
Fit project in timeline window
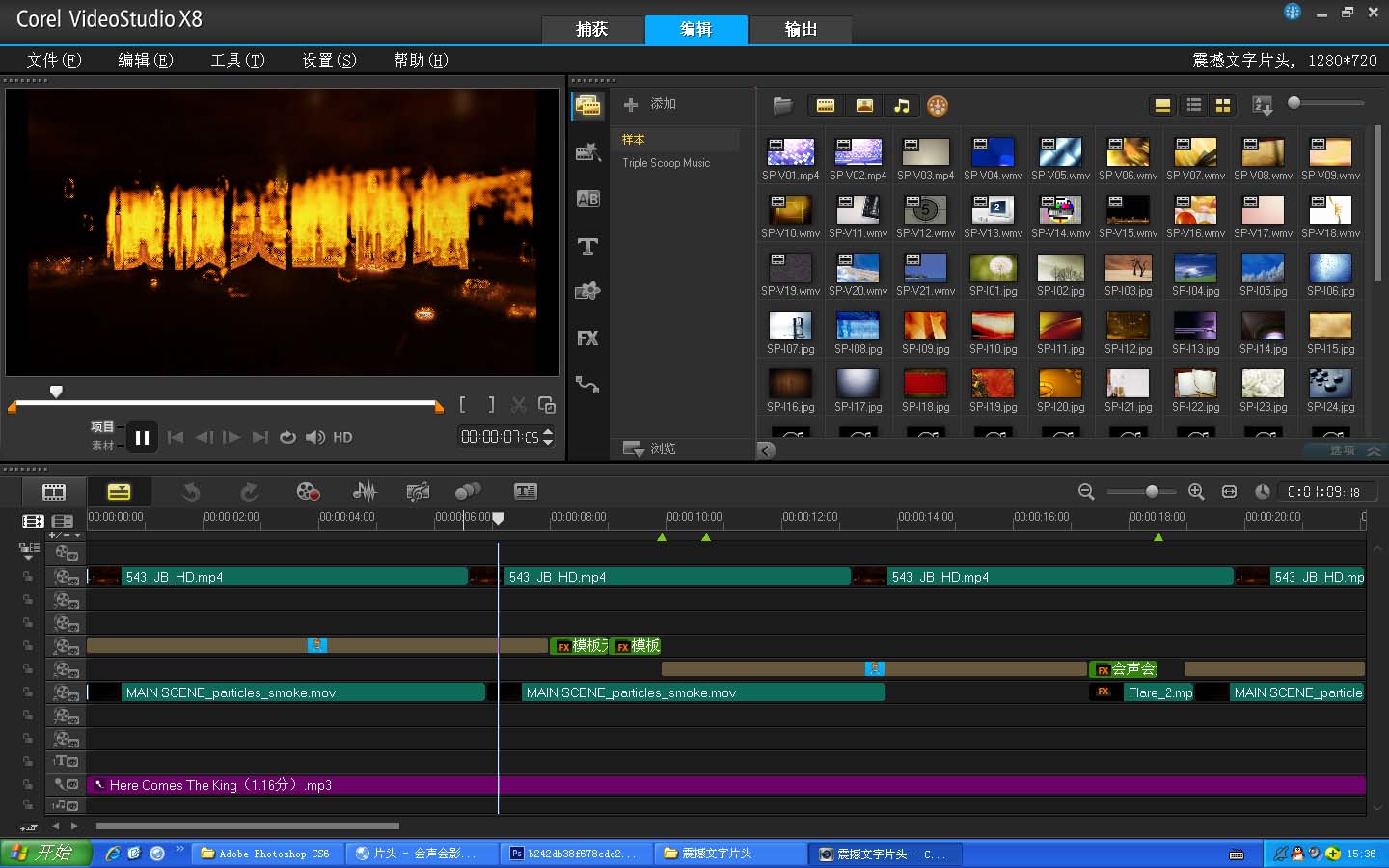click(x=1229, y=492)
